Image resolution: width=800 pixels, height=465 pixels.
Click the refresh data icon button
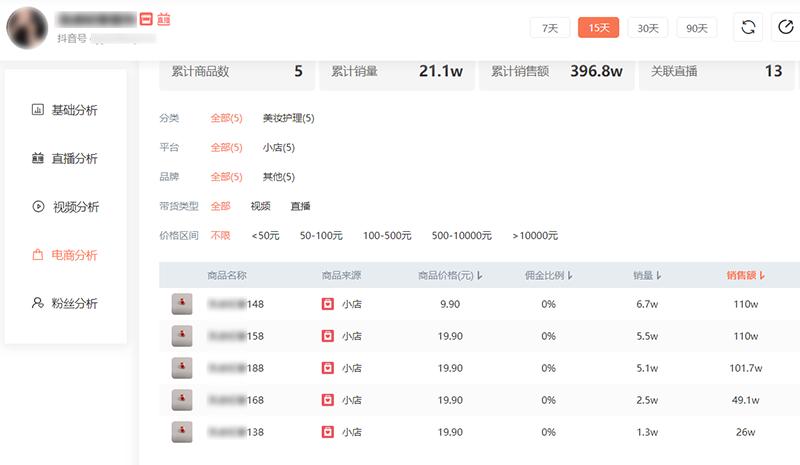pyautogui.click(x=748, y=28)
